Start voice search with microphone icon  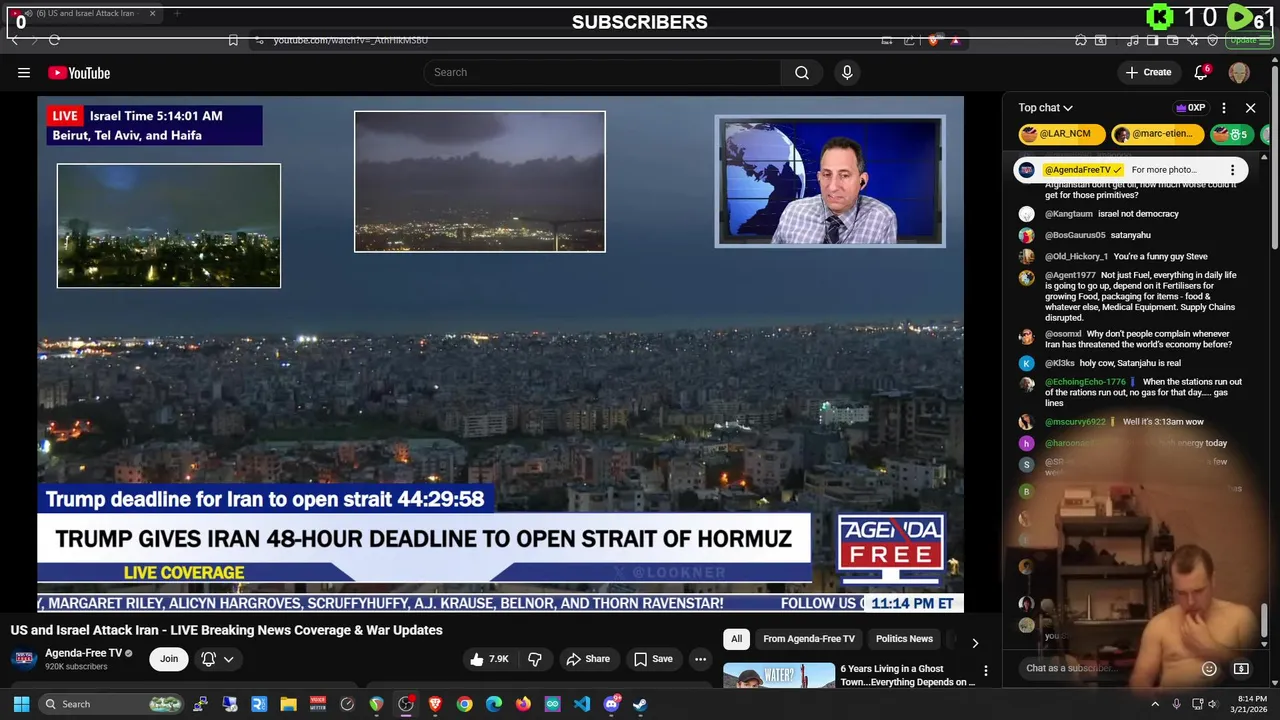[847, 72]
